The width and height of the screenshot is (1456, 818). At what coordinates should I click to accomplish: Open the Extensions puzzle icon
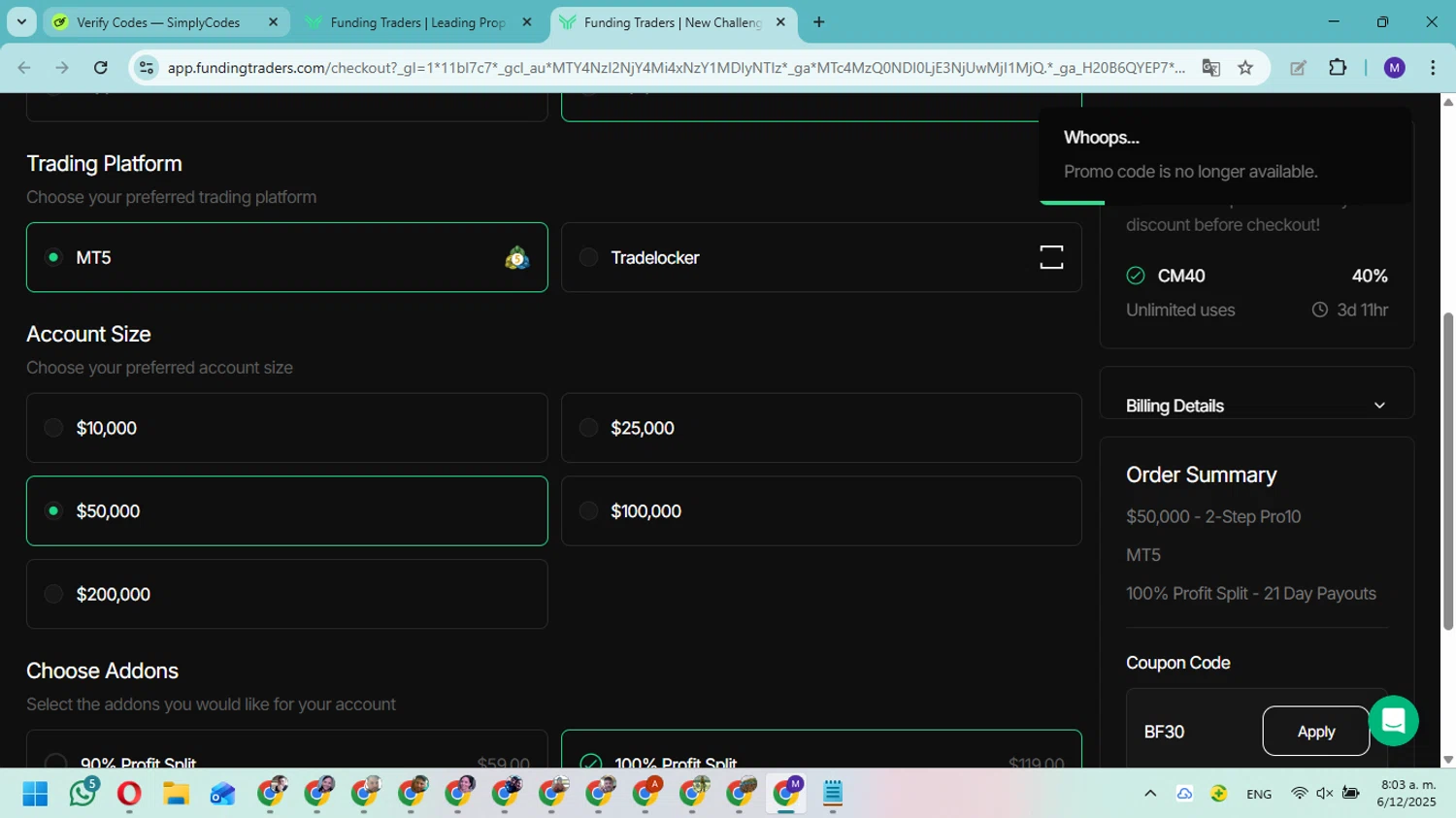pyautogui.click(x=1338, y=68)
